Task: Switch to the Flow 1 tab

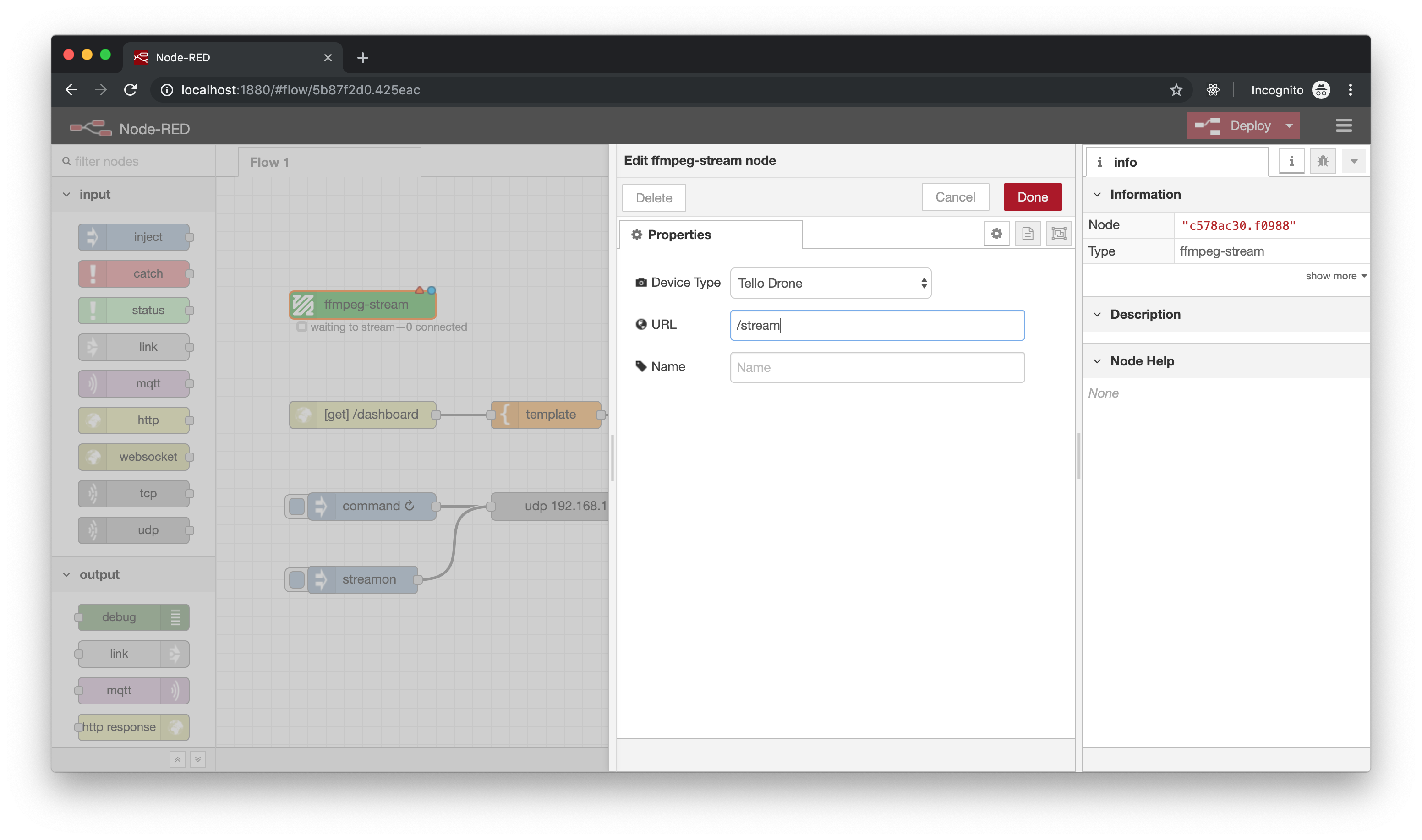Action: coord(269,163)
